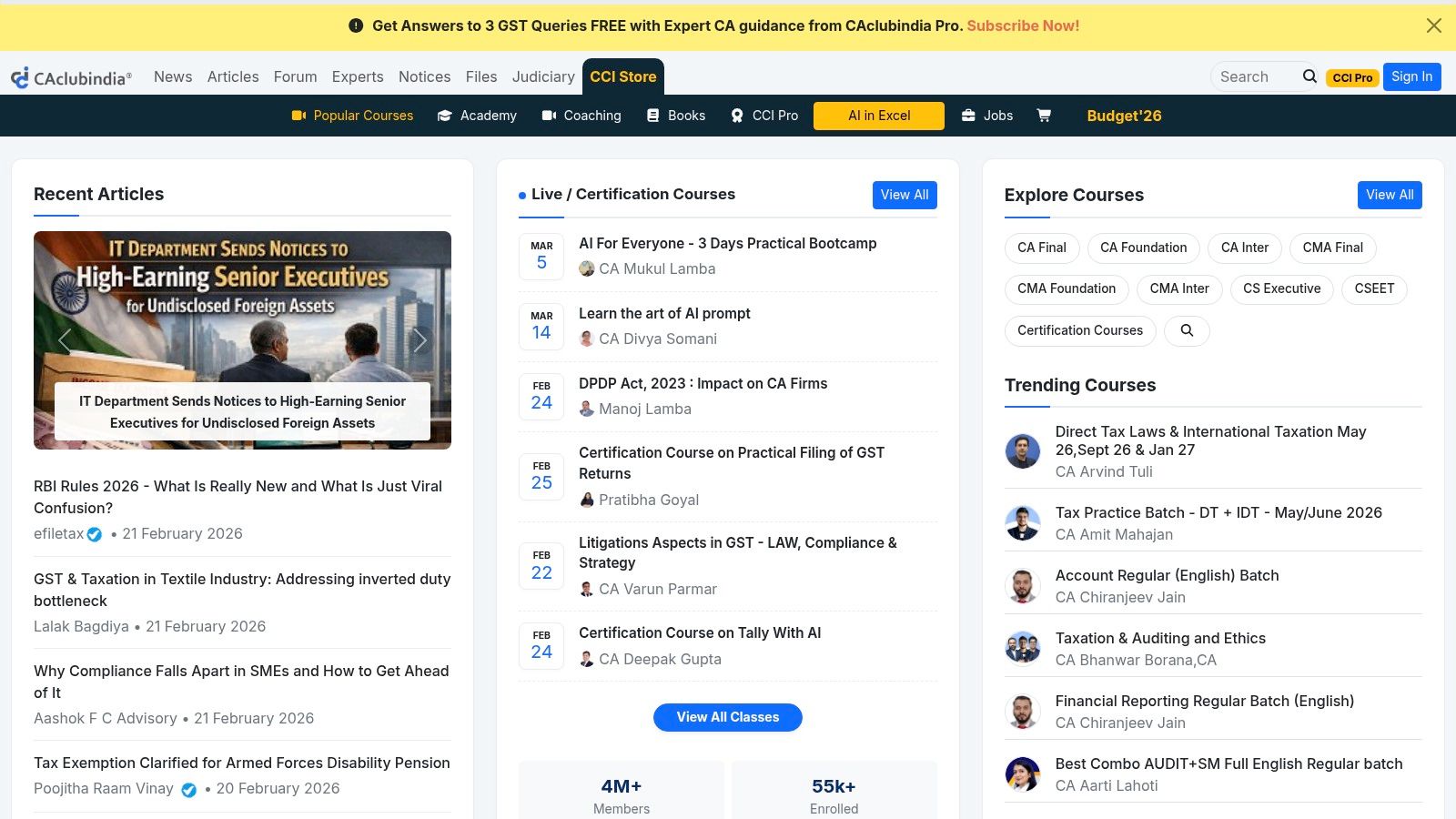Screen dimensions: 1456x819
Task: Click the Sign In button
Action: point(1412,76)
